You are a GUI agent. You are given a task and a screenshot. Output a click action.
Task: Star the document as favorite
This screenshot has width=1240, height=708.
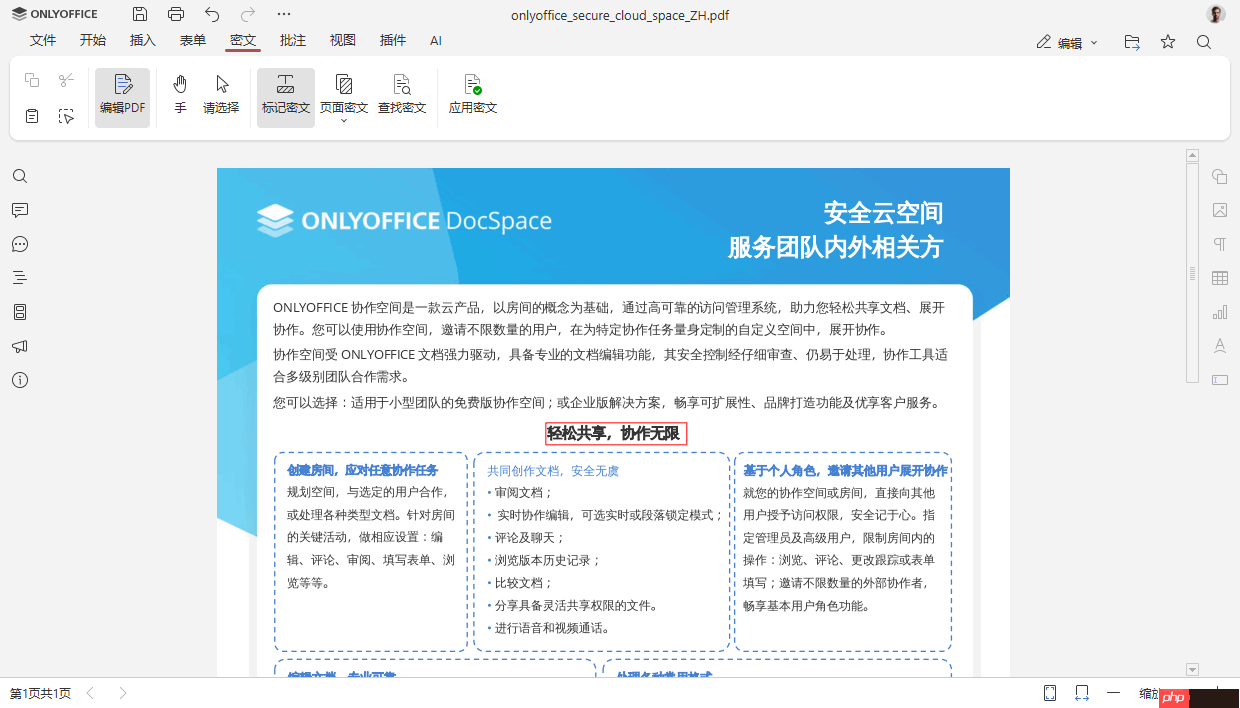coord(1167,41)
